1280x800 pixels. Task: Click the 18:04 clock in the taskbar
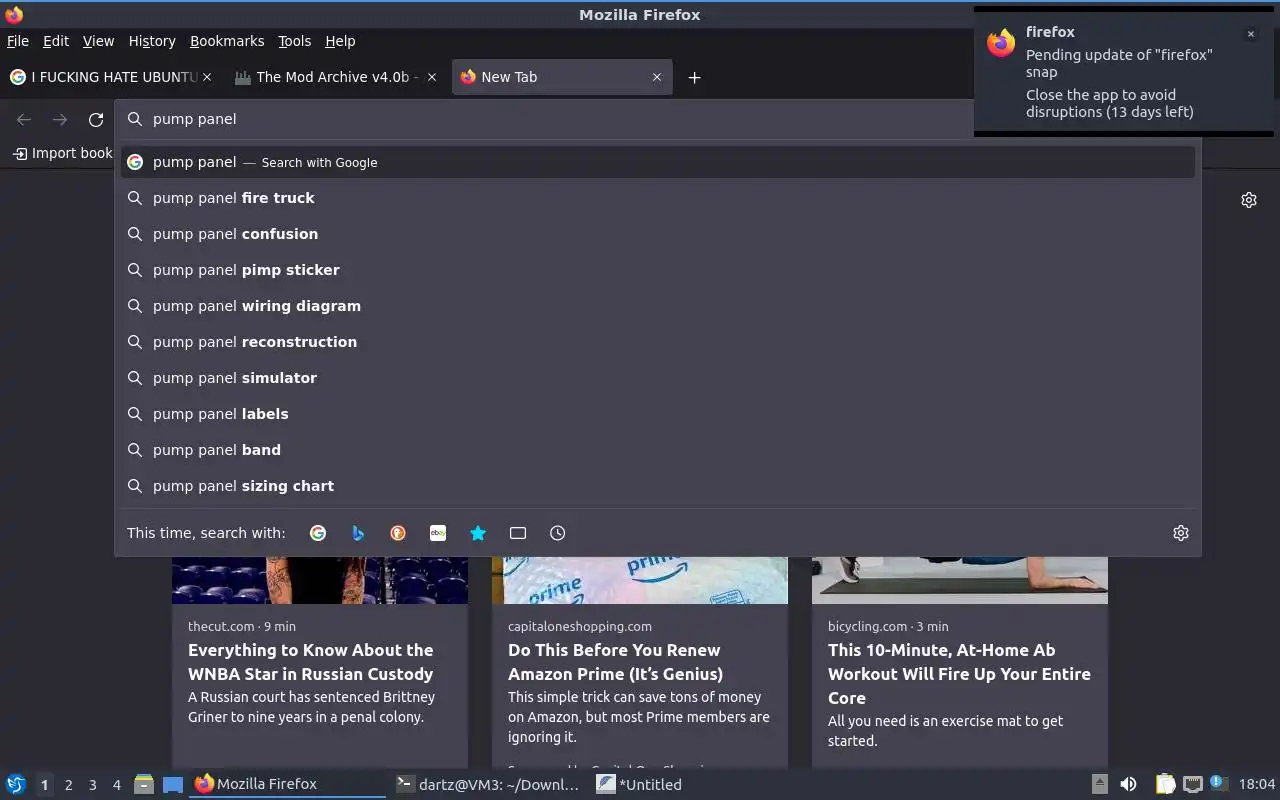1257,784
